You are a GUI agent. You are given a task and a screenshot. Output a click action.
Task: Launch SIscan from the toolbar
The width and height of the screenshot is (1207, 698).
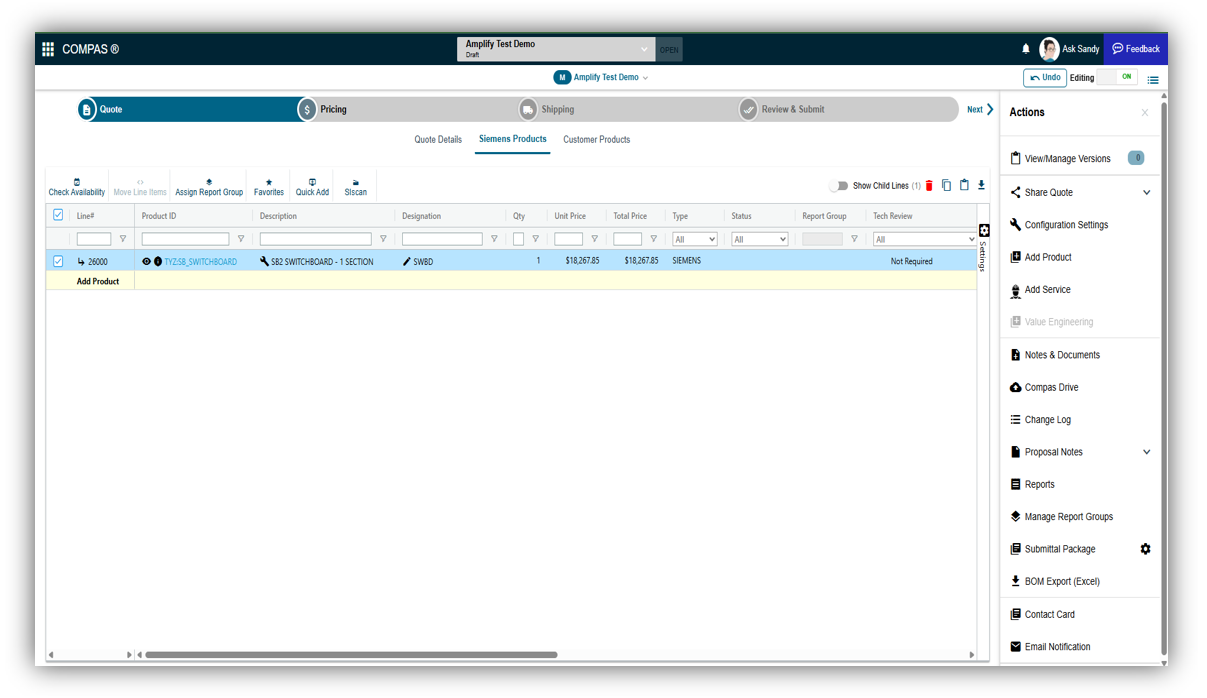(x=356, y=187)
